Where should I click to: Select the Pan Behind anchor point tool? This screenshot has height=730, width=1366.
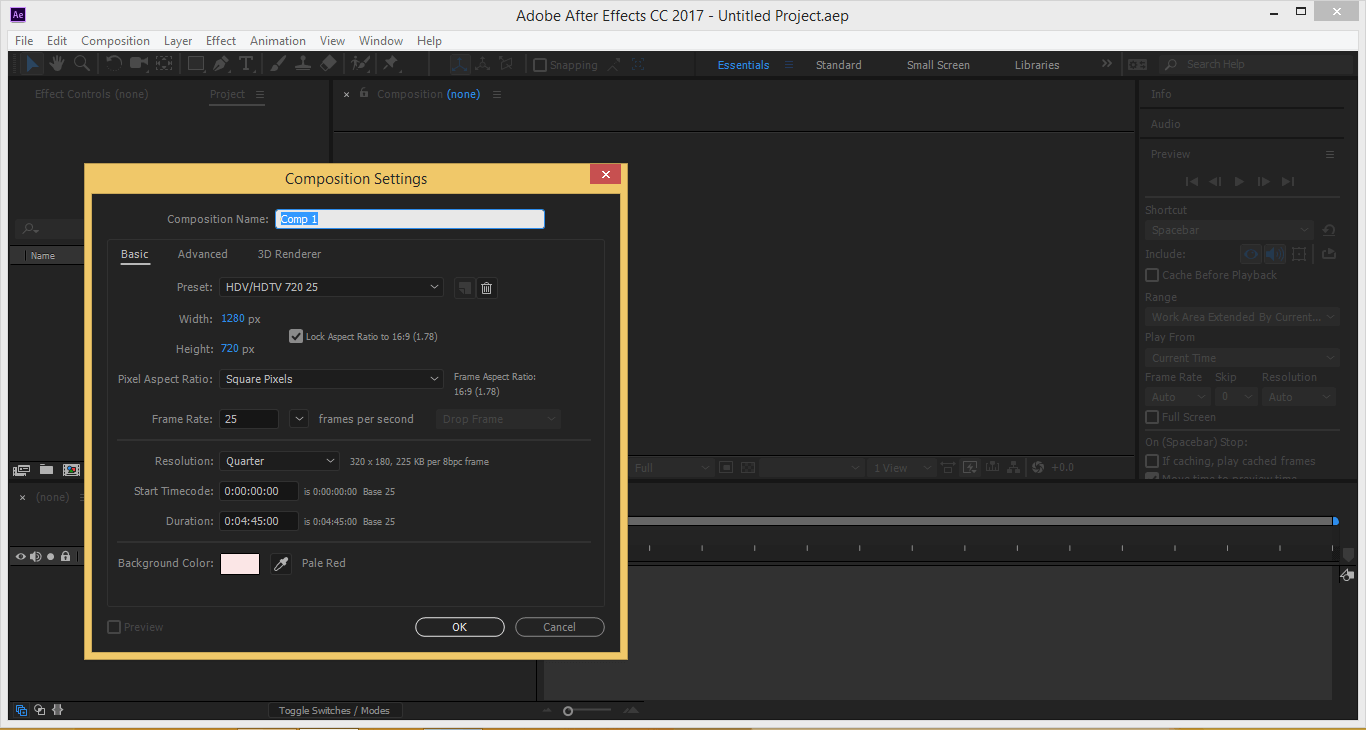point(164,64)
